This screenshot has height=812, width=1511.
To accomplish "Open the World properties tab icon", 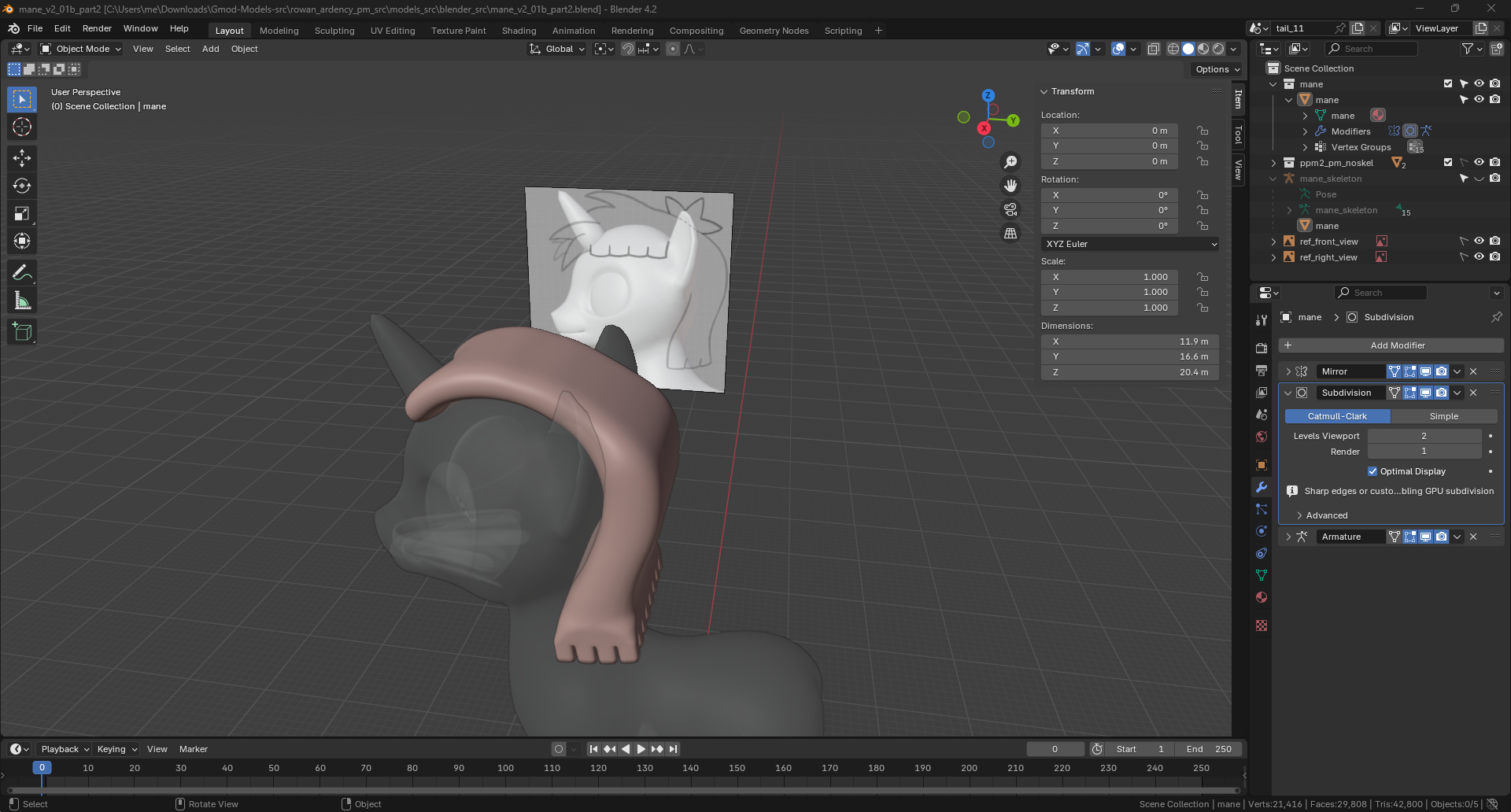I will (1262, 437).
